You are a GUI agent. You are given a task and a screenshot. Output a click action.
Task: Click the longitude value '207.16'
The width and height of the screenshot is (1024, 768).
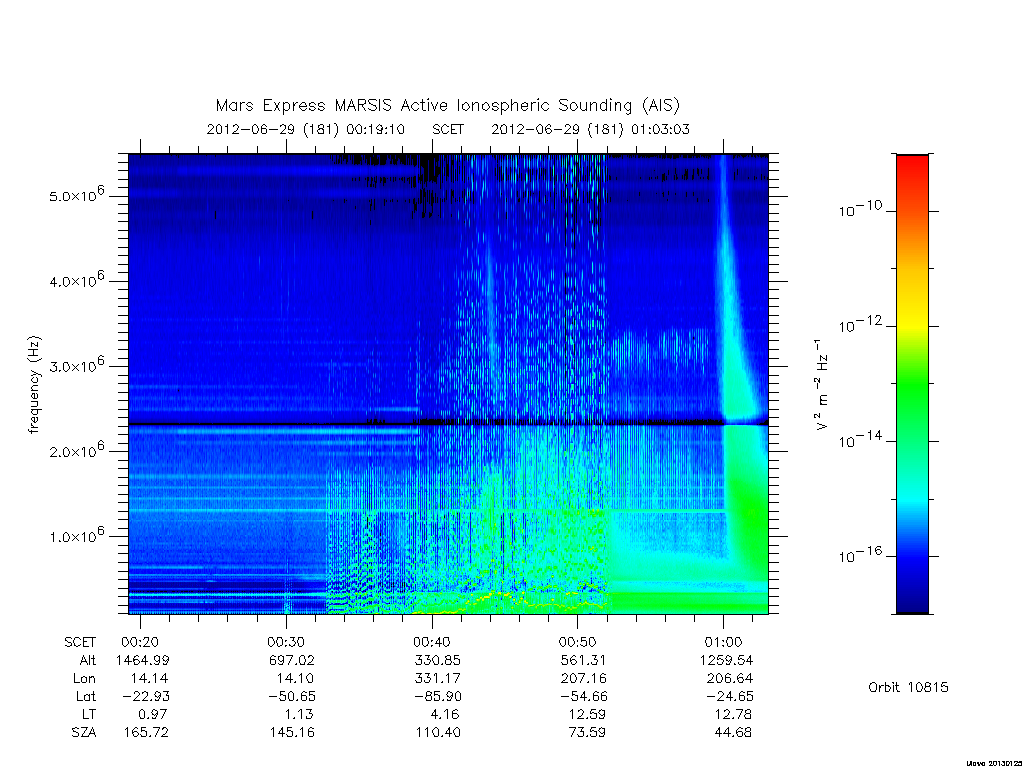click(x=583, y=679)
